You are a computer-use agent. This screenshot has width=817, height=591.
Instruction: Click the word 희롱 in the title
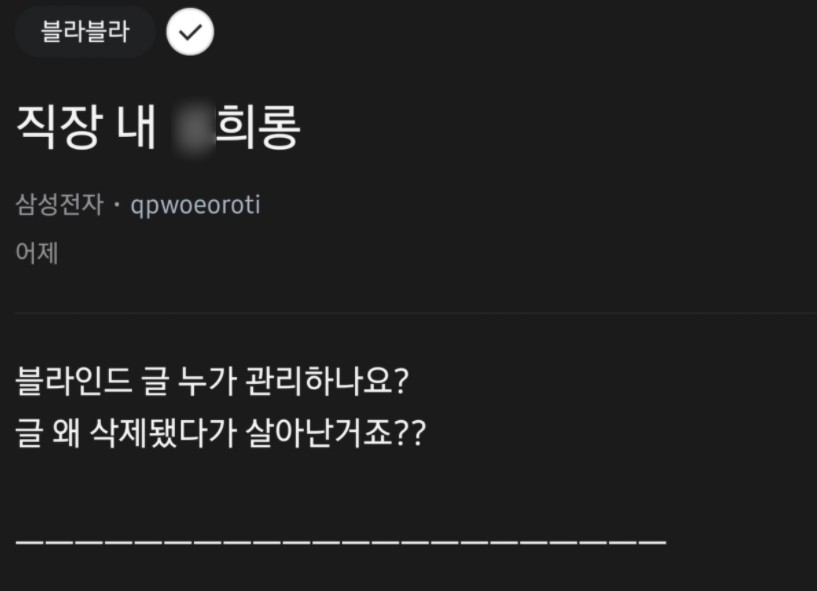point(258,128)
